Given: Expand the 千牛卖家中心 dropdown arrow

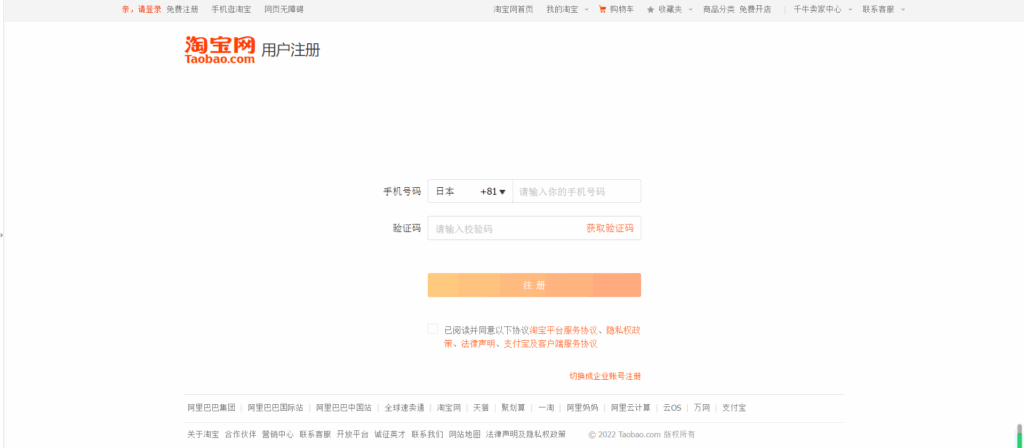Looking at the screenshot, I should (850, 10).
